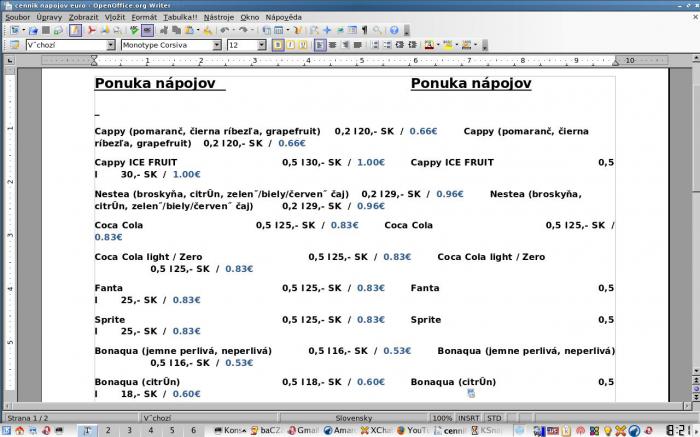Click the Increase Indent icon
Image resolution: width=700 pixels, height=437 pixels.
[x=412, y=45]
